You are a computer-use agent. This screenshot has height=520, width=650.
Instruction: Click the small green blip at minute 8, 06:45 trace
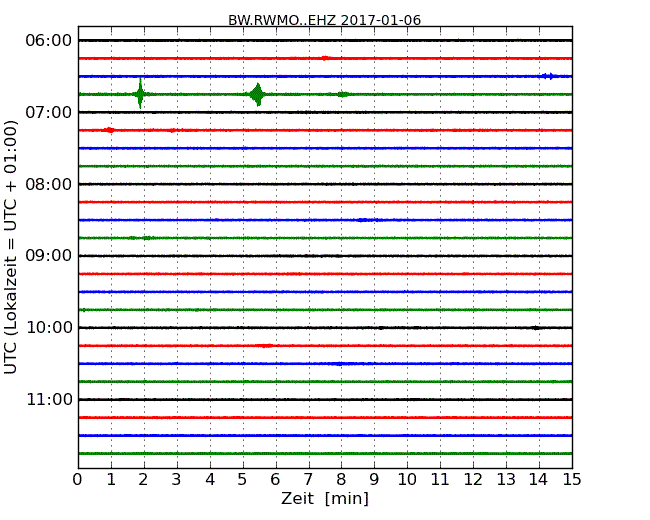[x=343, y=95]
